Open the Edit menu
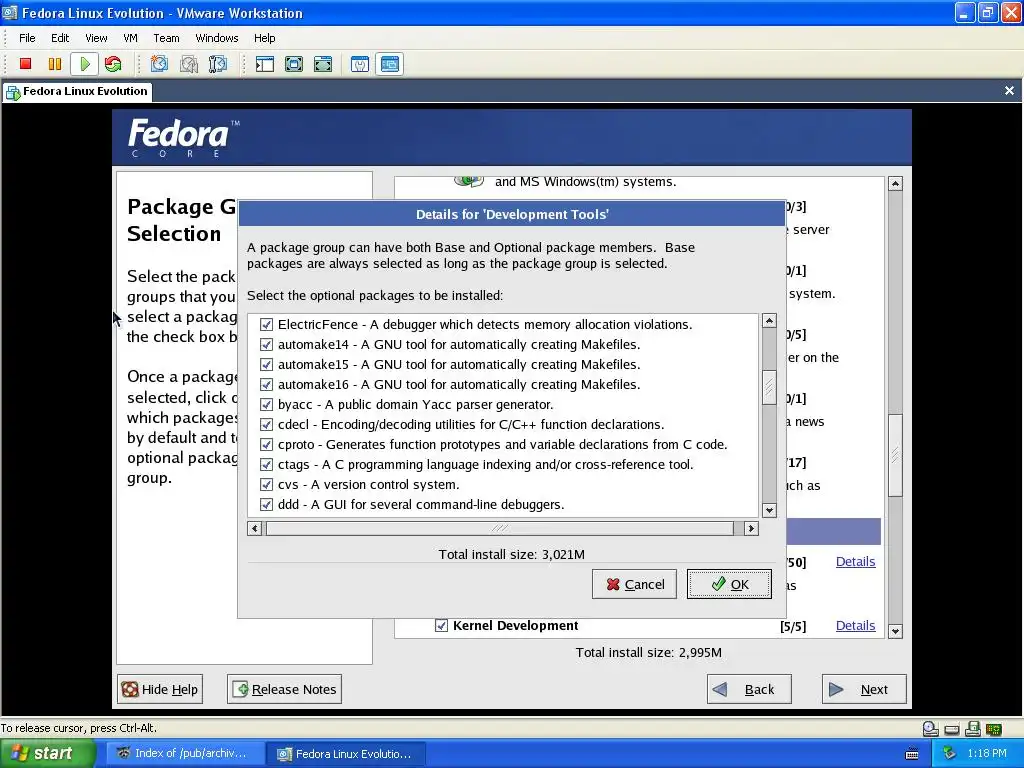 [60, 38]
